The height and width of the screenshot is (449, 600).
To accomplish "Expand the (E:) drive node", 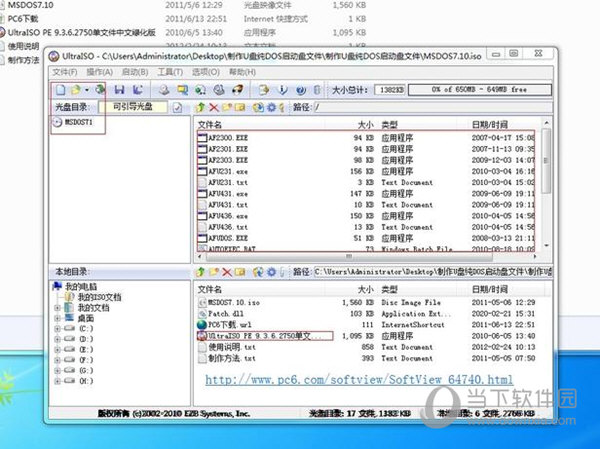I will (x=57, y=349).
